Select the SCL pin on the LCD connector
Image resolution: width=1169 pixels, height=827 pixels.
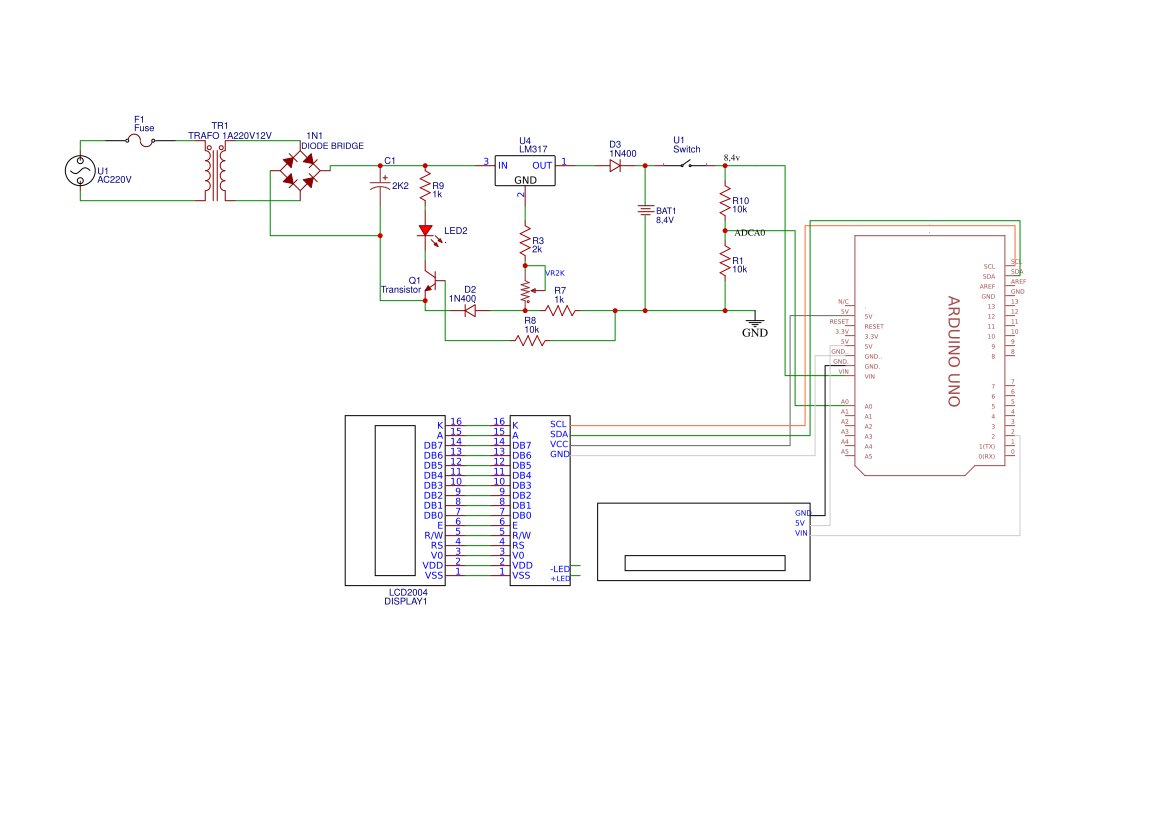pos(556,423)
